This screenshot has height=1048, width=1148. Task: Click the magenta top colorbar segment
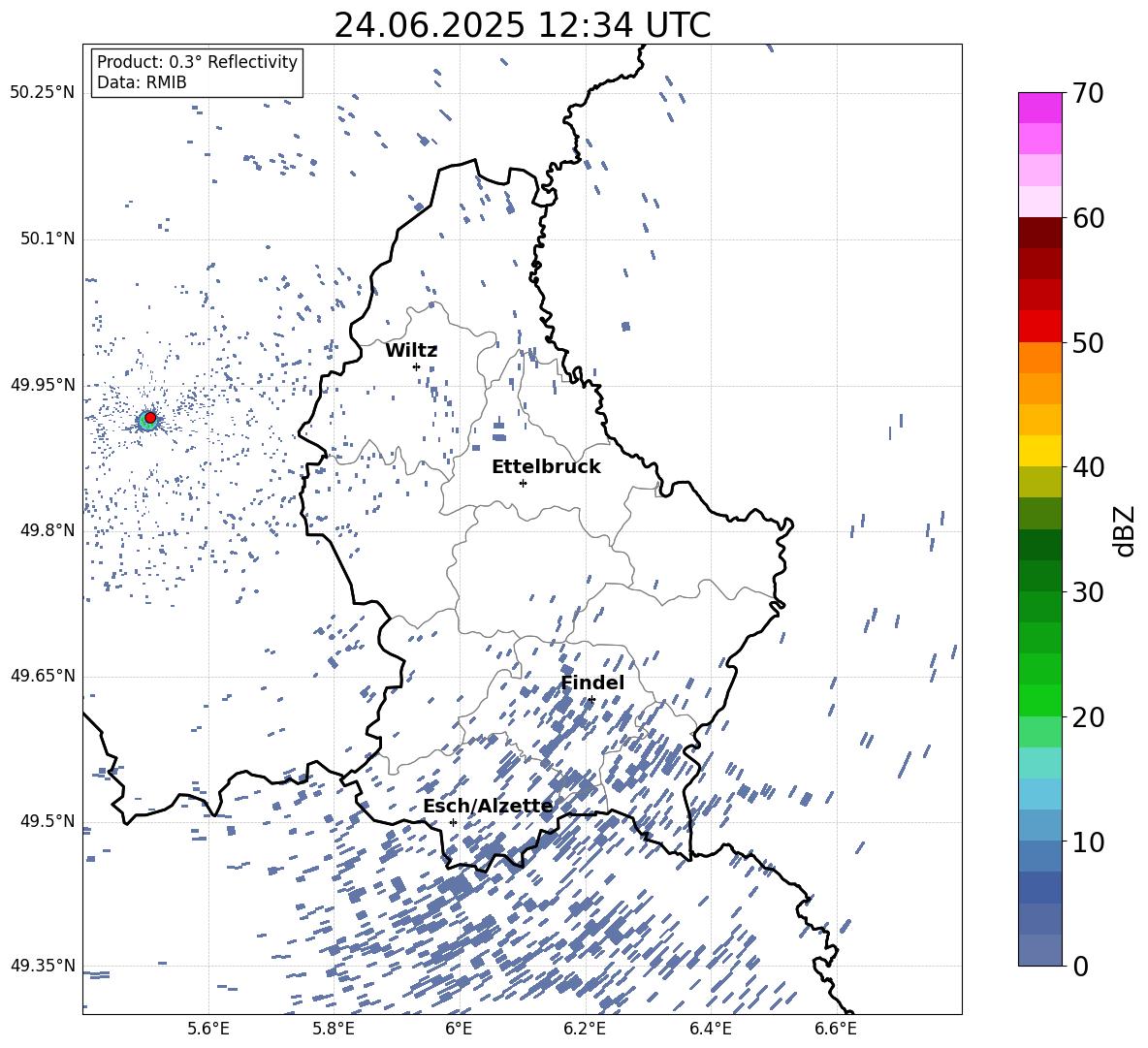pyautogui.click(x=1039, y=109)
